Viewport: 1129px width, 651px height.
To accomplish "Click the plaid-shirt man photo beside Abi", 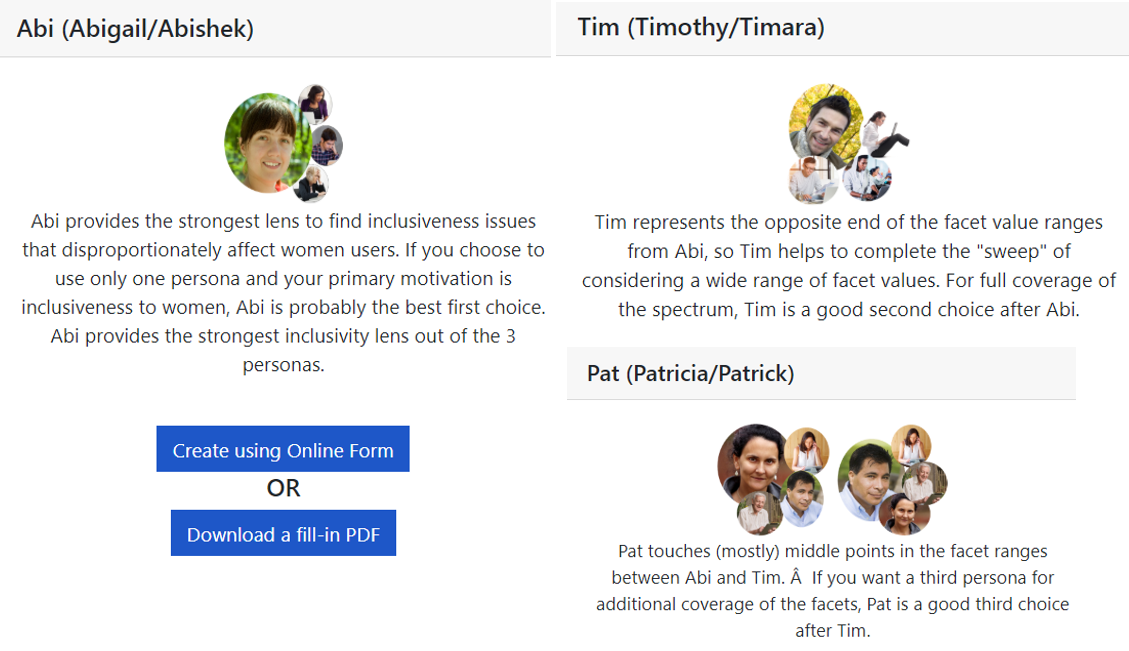I will [327, 145].
